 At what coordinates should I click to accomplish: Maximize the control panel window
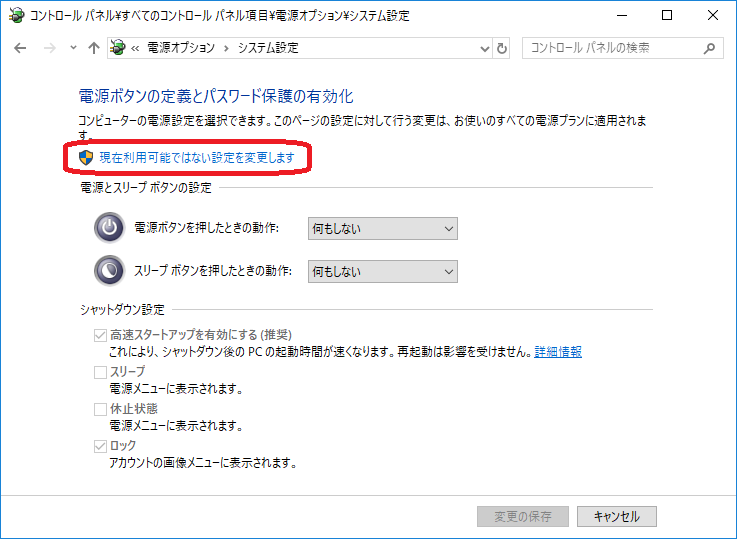(666, 16)
